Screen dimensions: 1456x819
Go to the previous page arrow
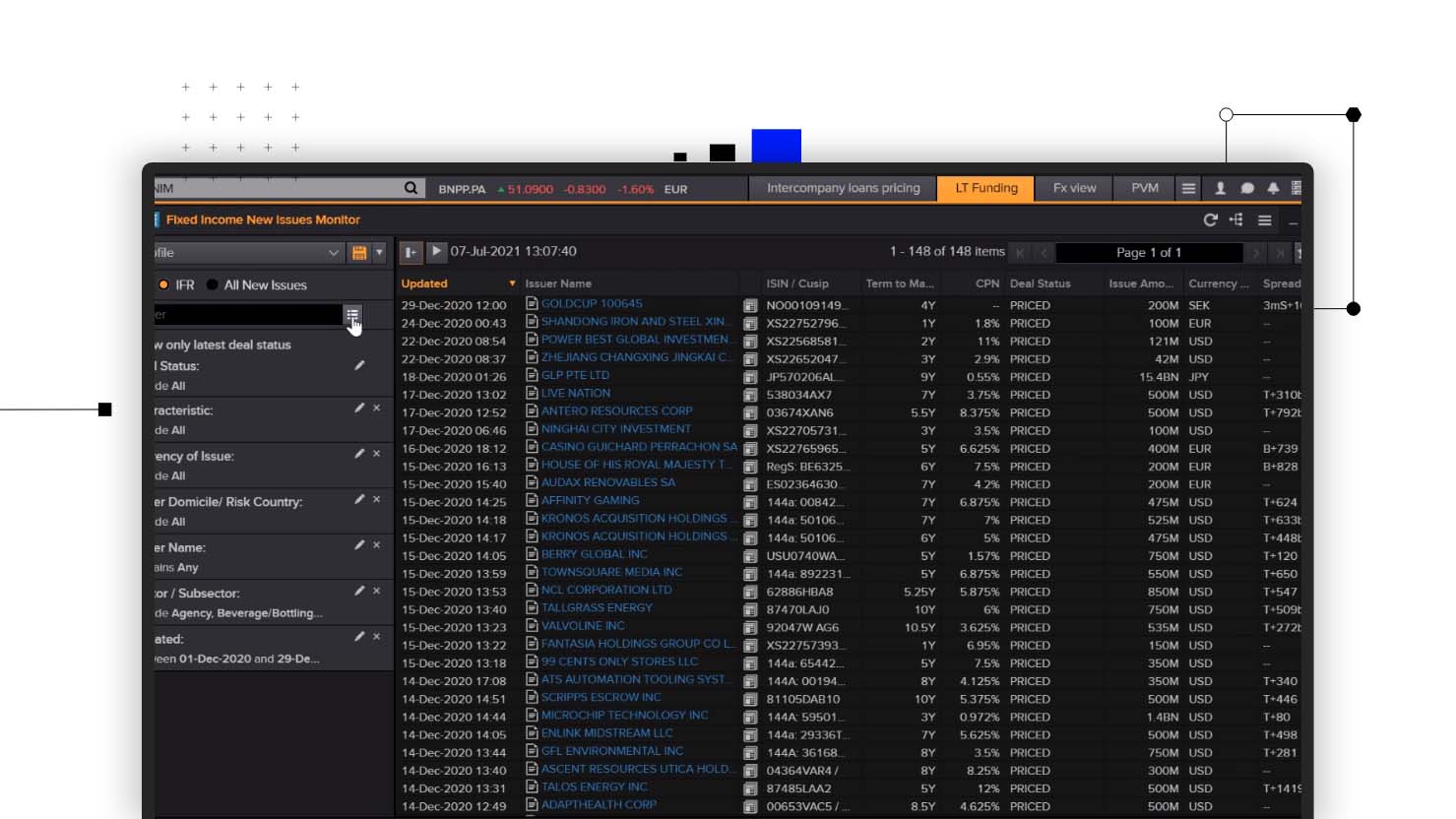(x=1044, y=253)
